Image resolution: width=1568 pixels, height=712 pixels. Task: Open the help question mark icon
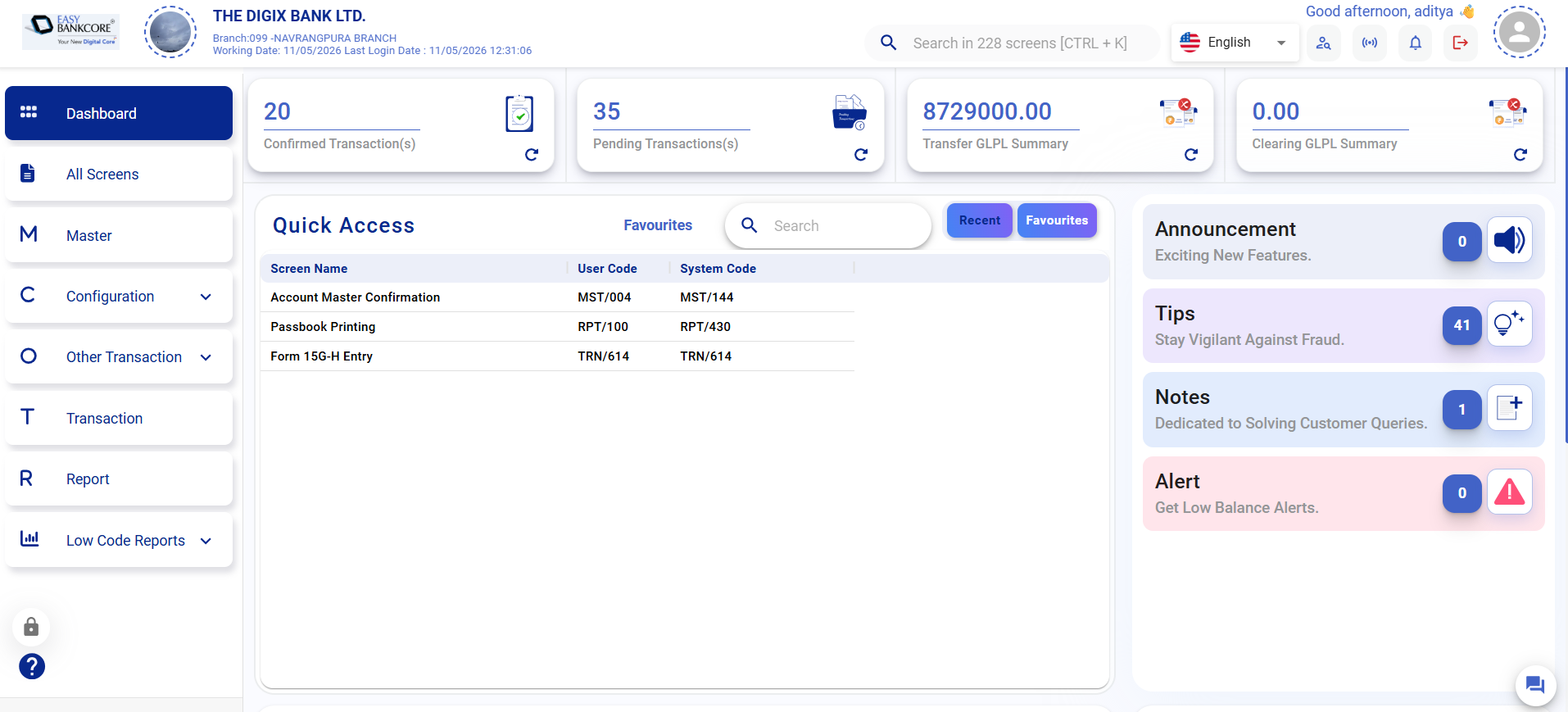pos(32,666)
